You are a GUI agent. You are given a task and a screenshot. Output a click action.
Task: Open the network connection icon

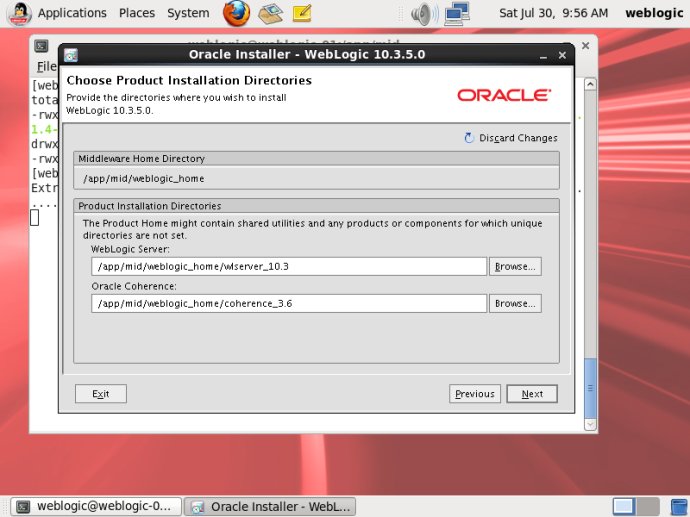pyautogui.click(x=457, y=14)
